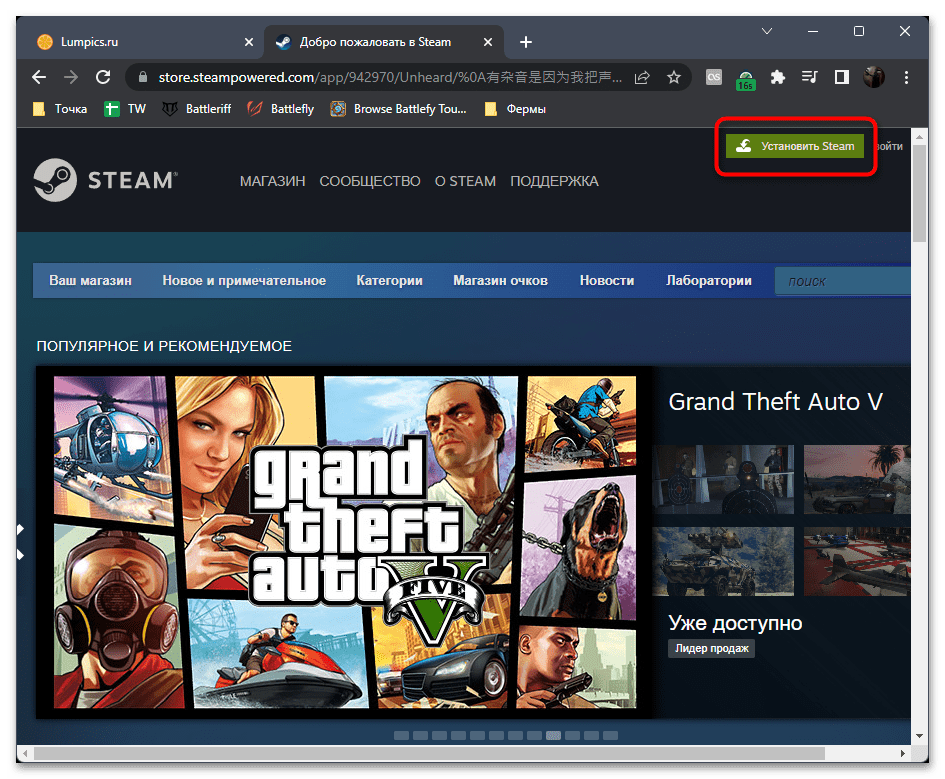Open the Точка bookmark folder
This screenshot has width=945, height=779.
pos(60,109)
